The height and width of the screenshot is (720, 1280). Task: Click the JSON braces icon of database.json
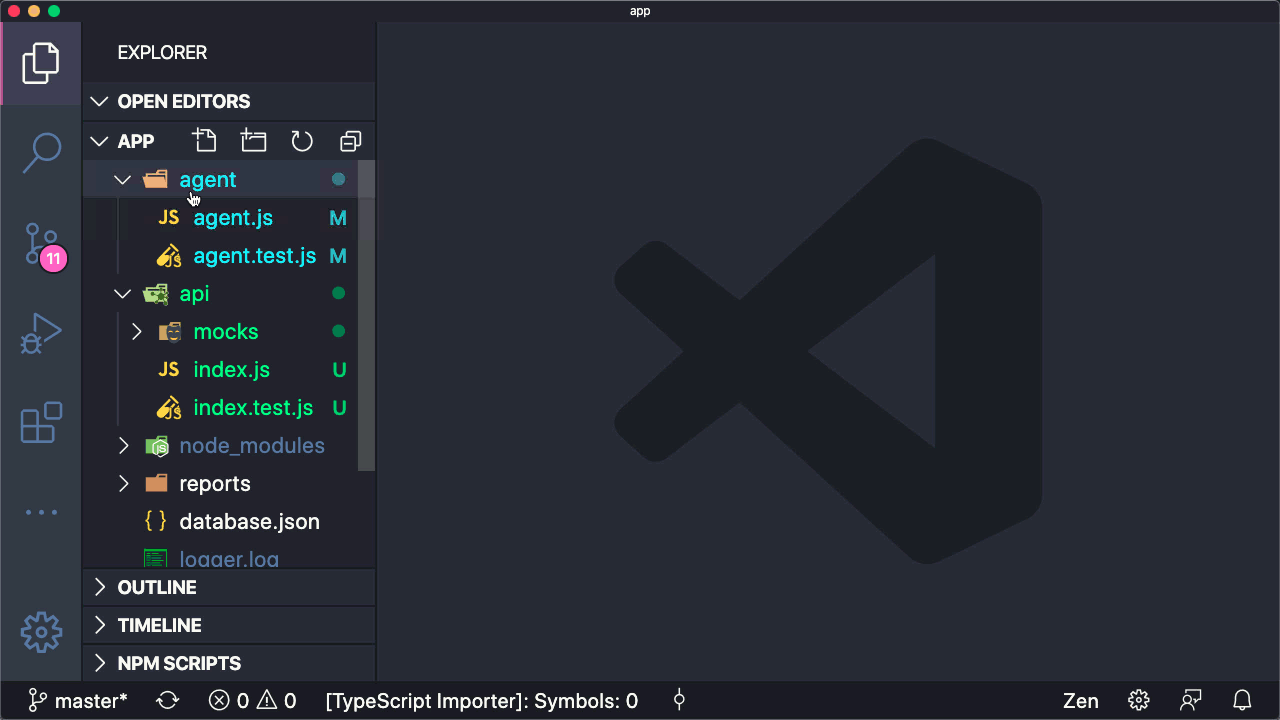pos(156,522)
